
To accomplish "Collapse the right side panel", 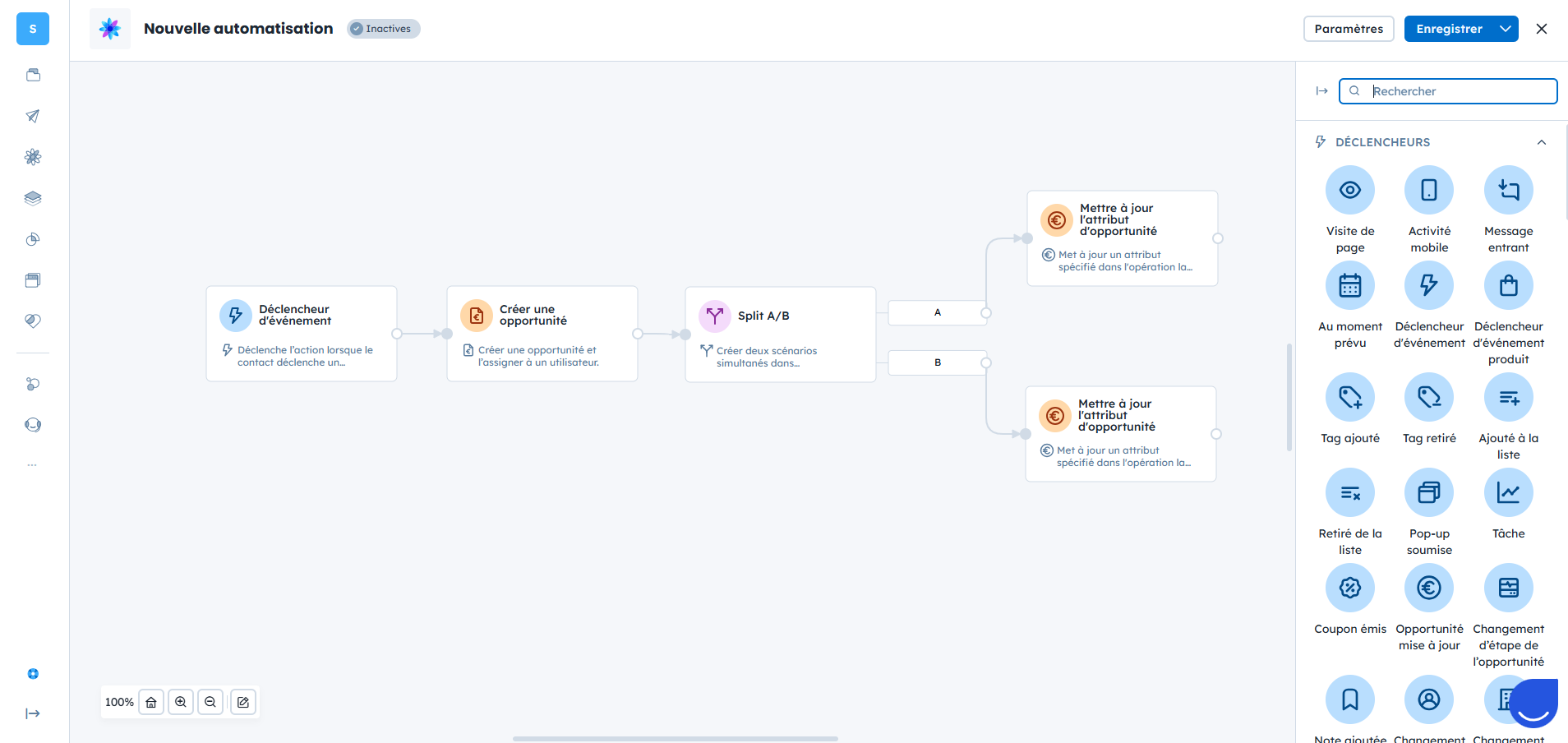I will (1321, 91).
